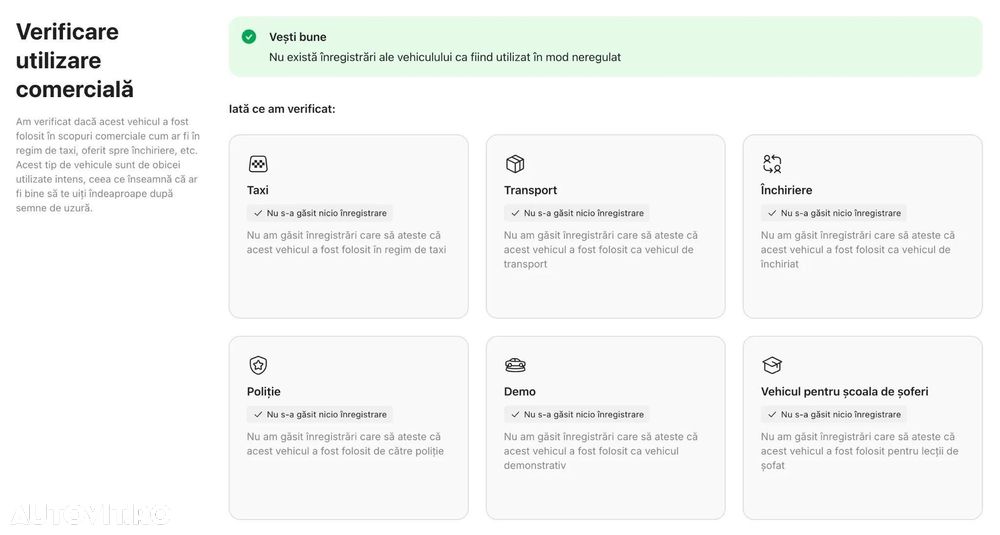Click the driving school no-record status badge
The height and width of the screenshot is (535, 1000).
834,414
